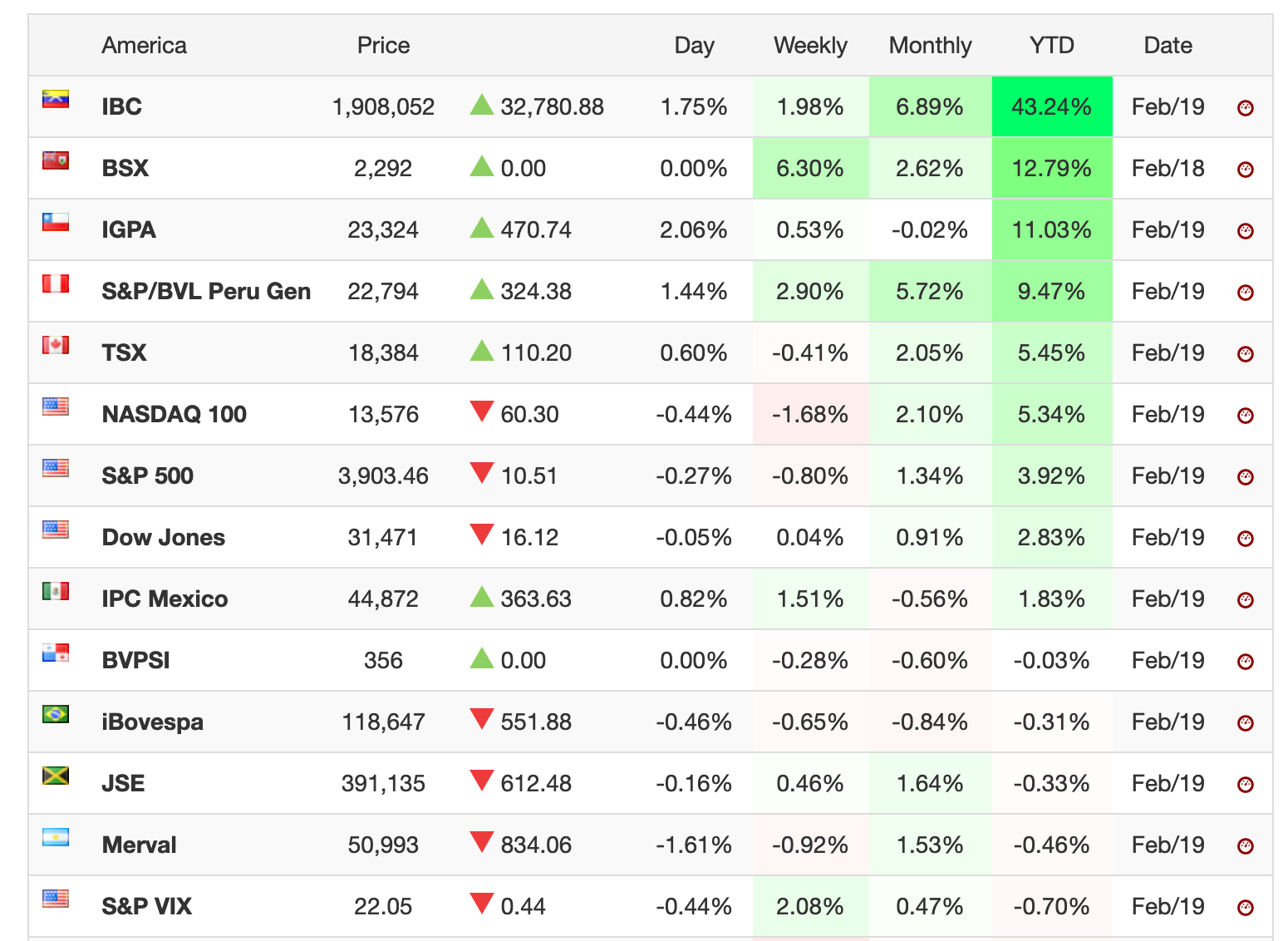Click the Chile flag icon beside IGPA

point(56,222)
